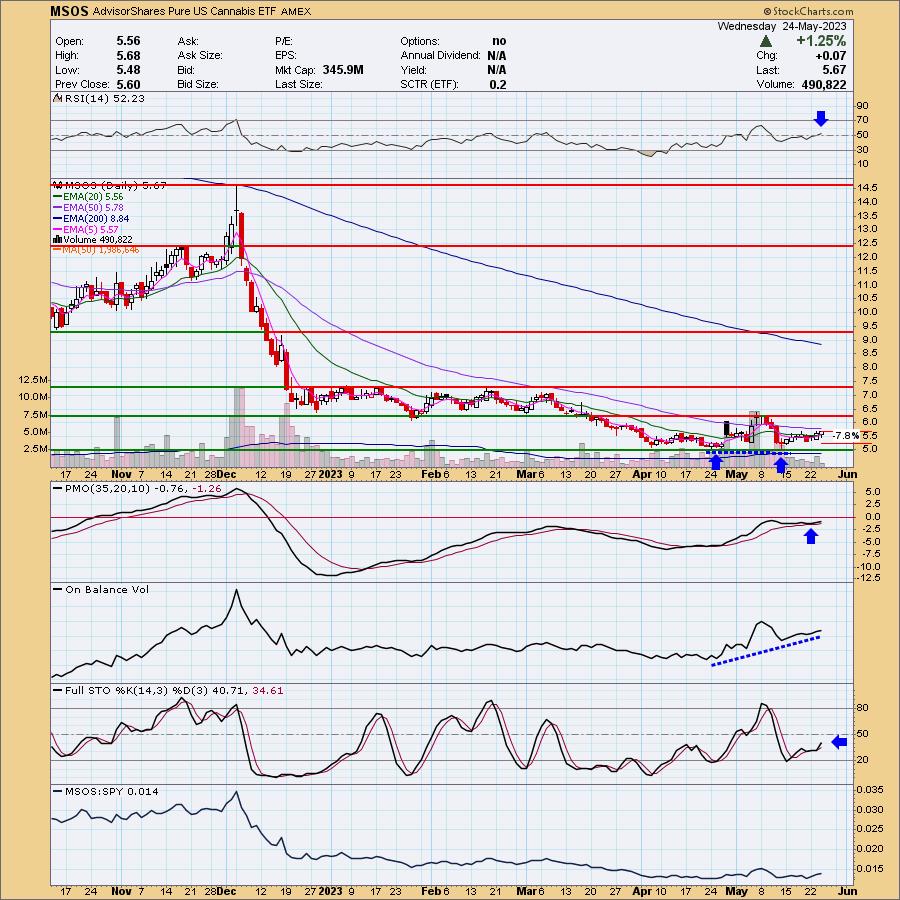Image resolution: width=900 pixels, height=900 pixels.
Task: Click the Annual Dividend label
Action: pos(441,55)
